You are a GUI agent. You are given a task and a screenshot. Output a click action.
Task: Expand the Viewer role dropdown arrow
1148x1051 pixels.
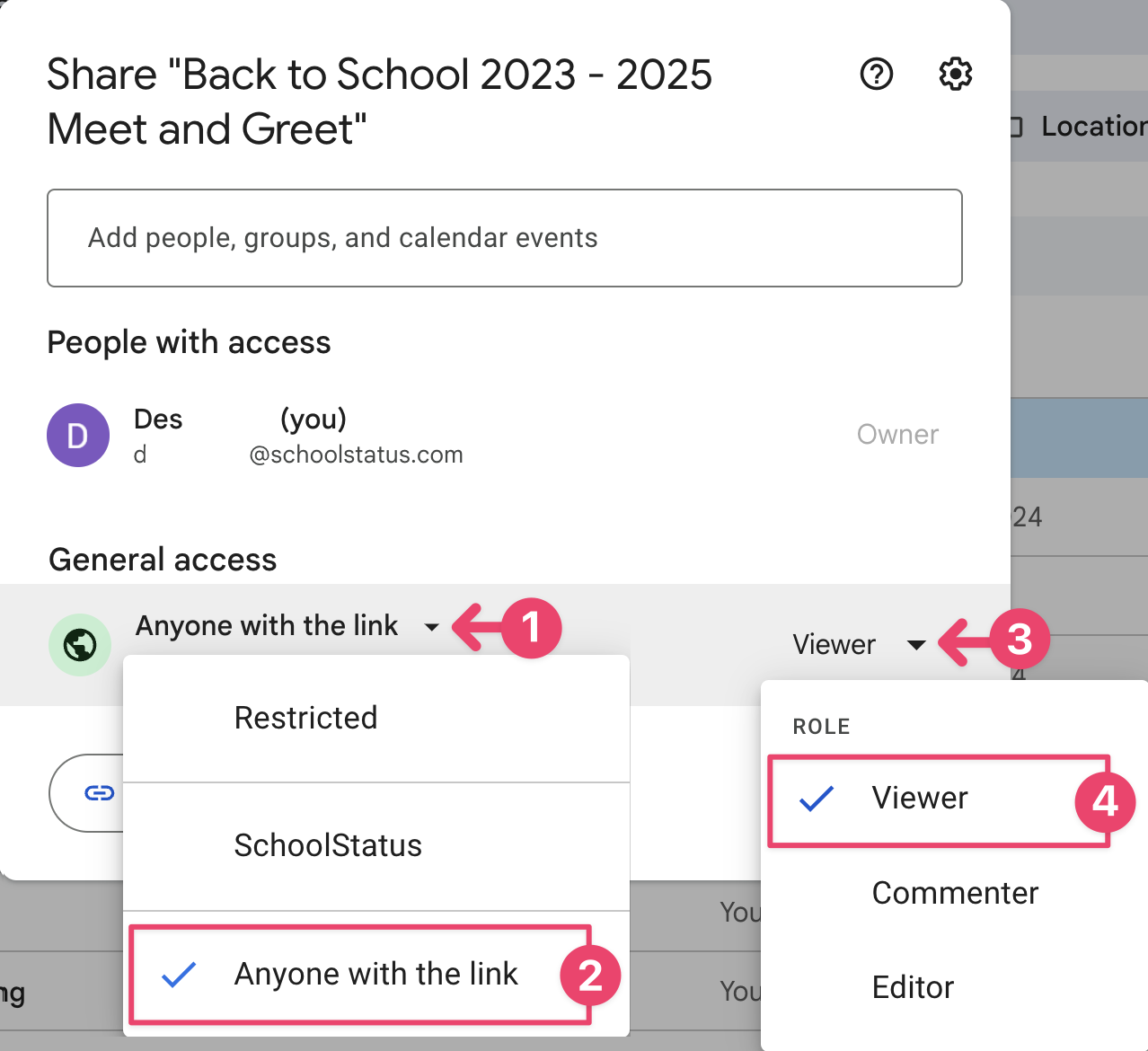coord(916,645)
